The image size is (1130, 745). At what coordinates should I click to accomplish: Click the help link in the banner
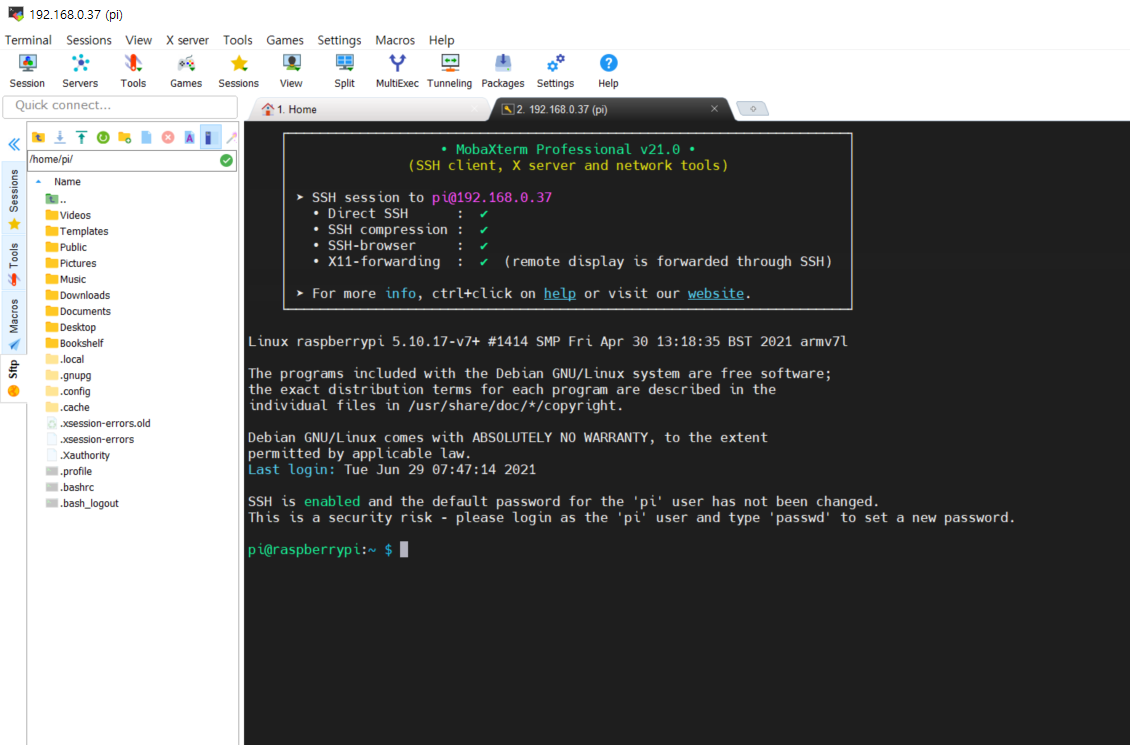click(x=559, y=293)
